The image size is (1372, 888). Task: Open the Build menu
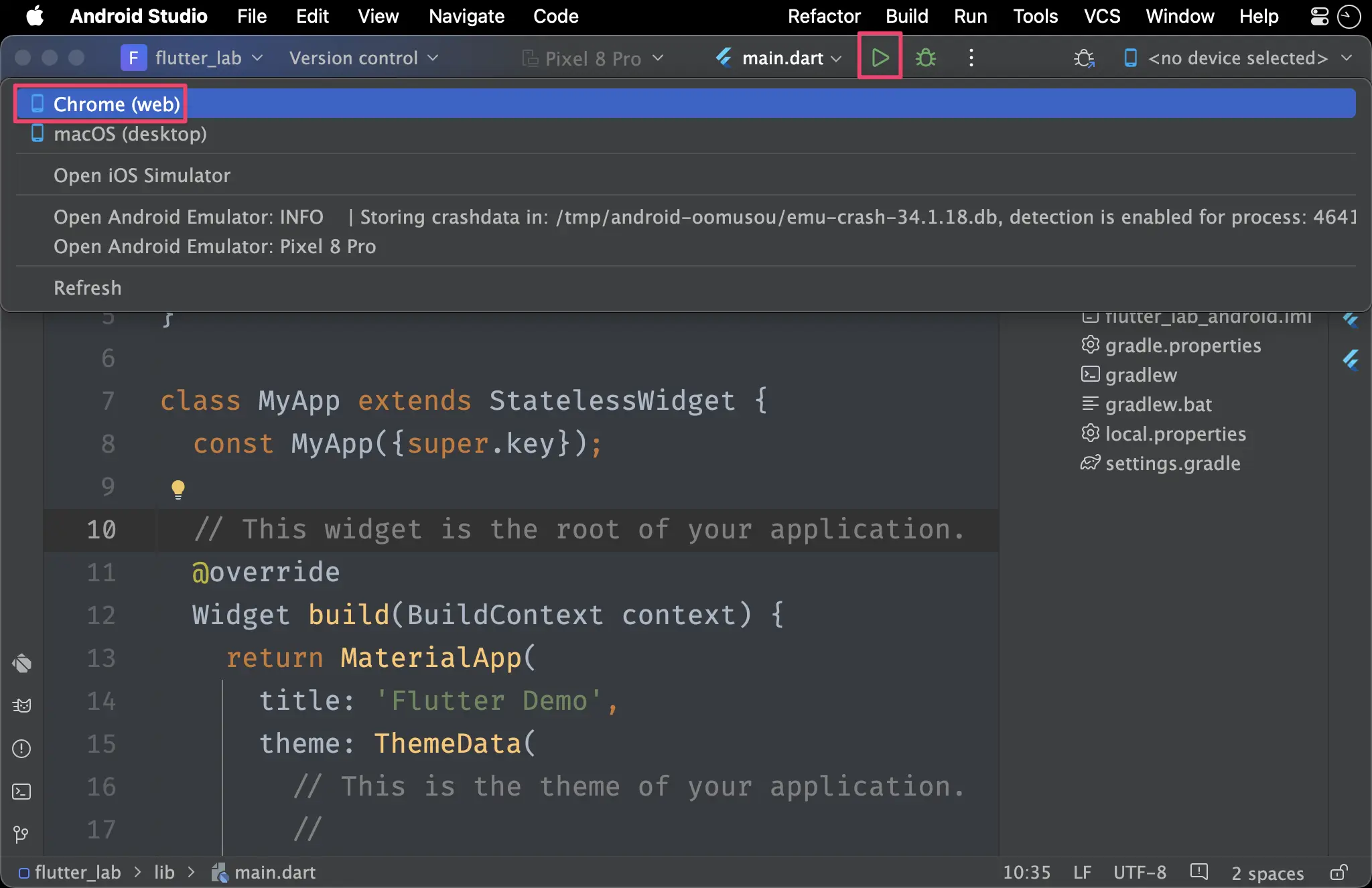tap(906, 15)
